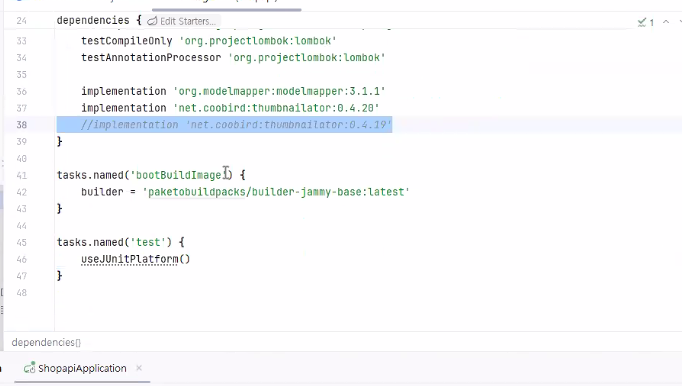Image resolution: width=682 pixels, height=386 pixels.
Task: Click line number 41 in gutter
Action: tap(21, 175)
